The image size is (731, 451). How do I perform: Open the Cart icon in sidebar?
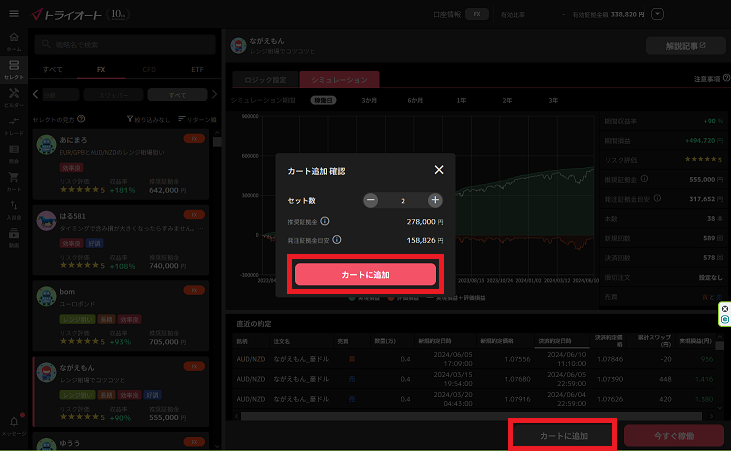13,182
